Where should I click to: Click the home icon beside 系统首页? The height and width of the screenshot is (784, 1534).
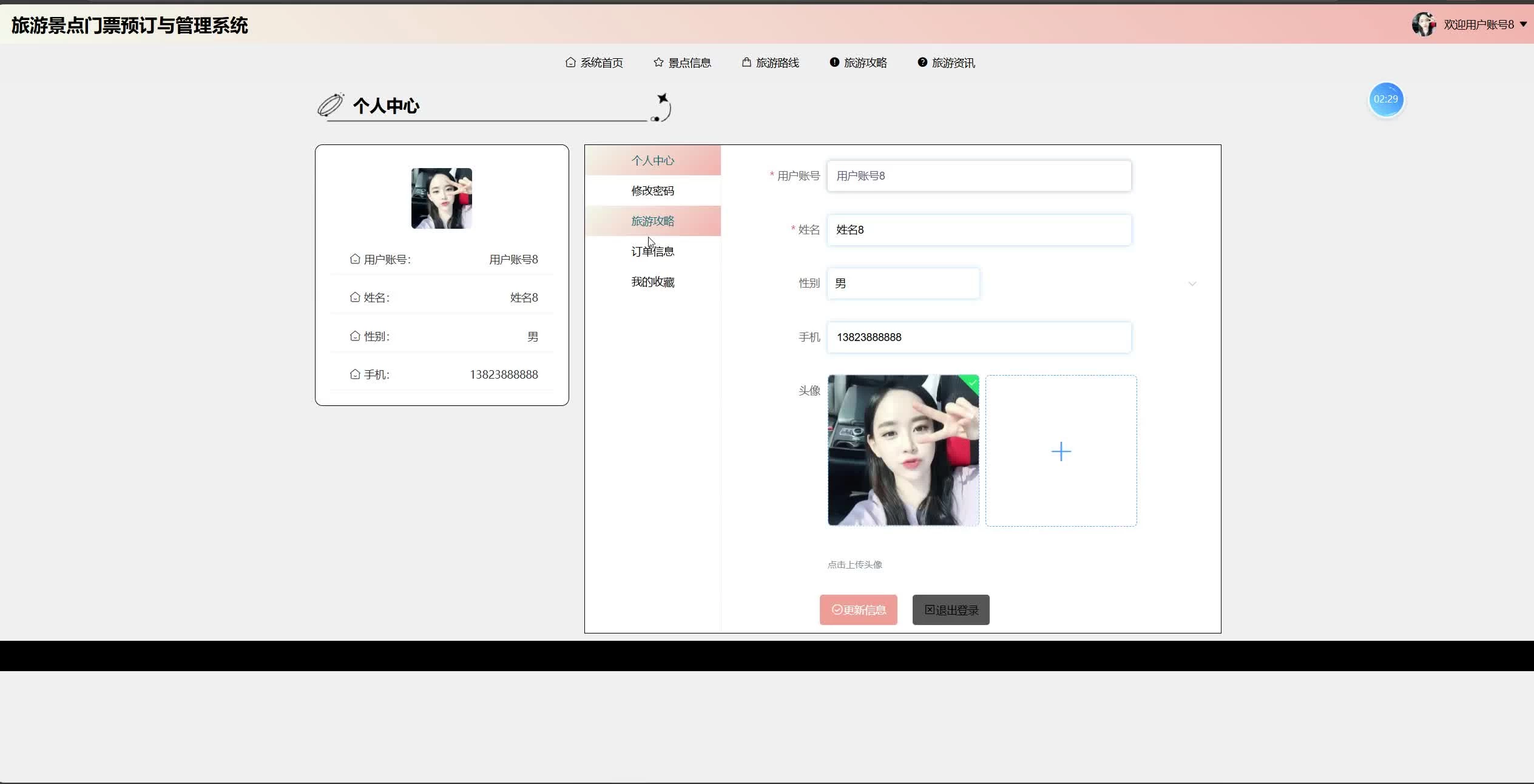coord(570,63)
